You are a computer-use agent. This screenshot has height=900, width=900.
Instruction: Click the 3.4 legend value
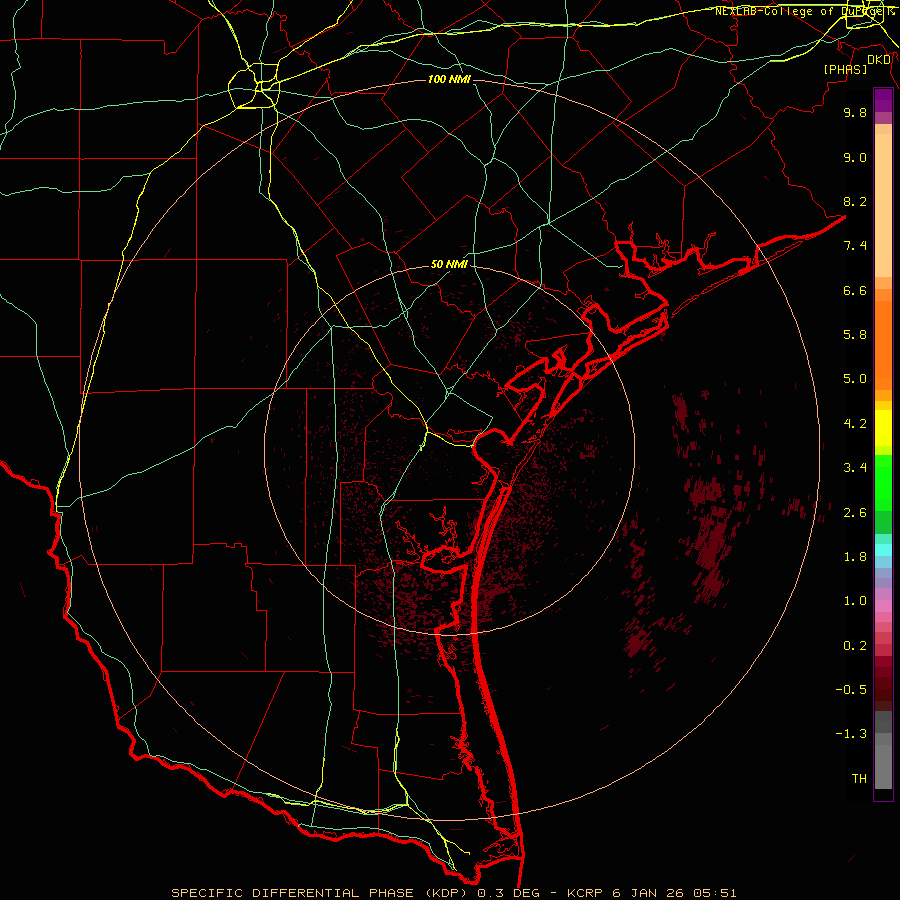(x=855, y=468)
